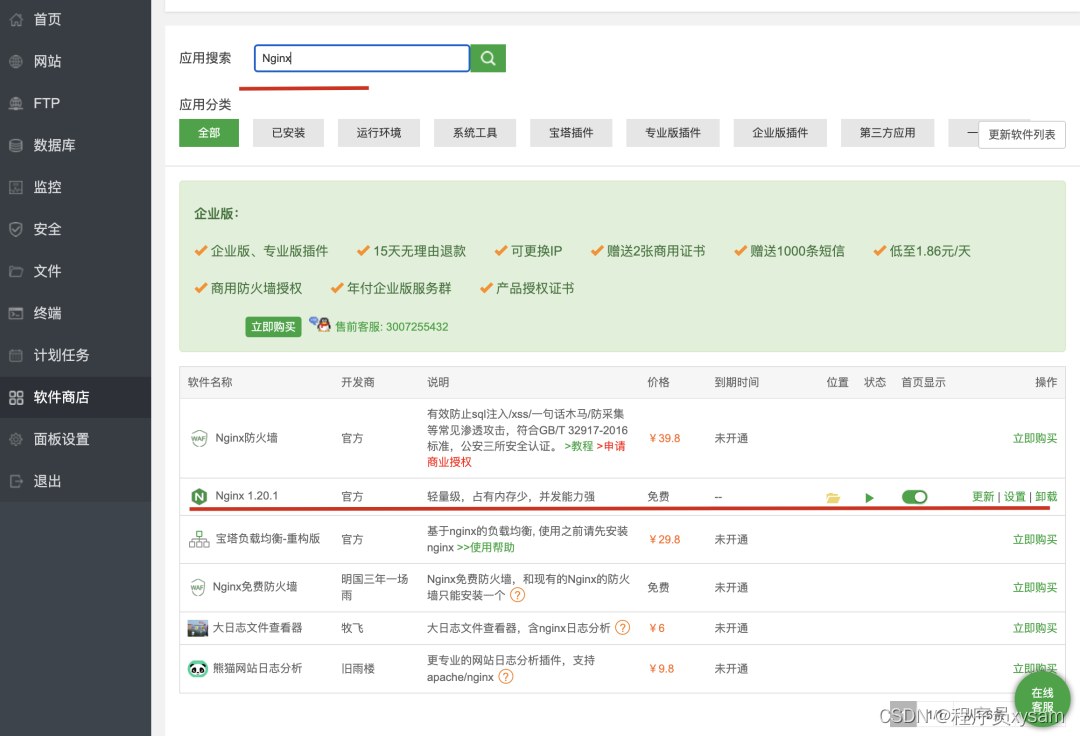Click 设置 link for Nginx 1.20.1
This screenshot has height=736, width=1080.
(x=1014, y=497)
